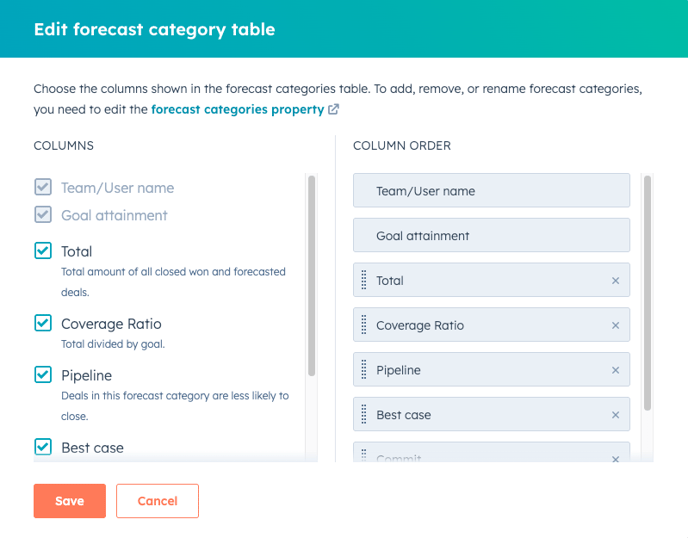688x538 pixels.
Task: Open the forecast categories property link
Action: click(x=238, y=109)
